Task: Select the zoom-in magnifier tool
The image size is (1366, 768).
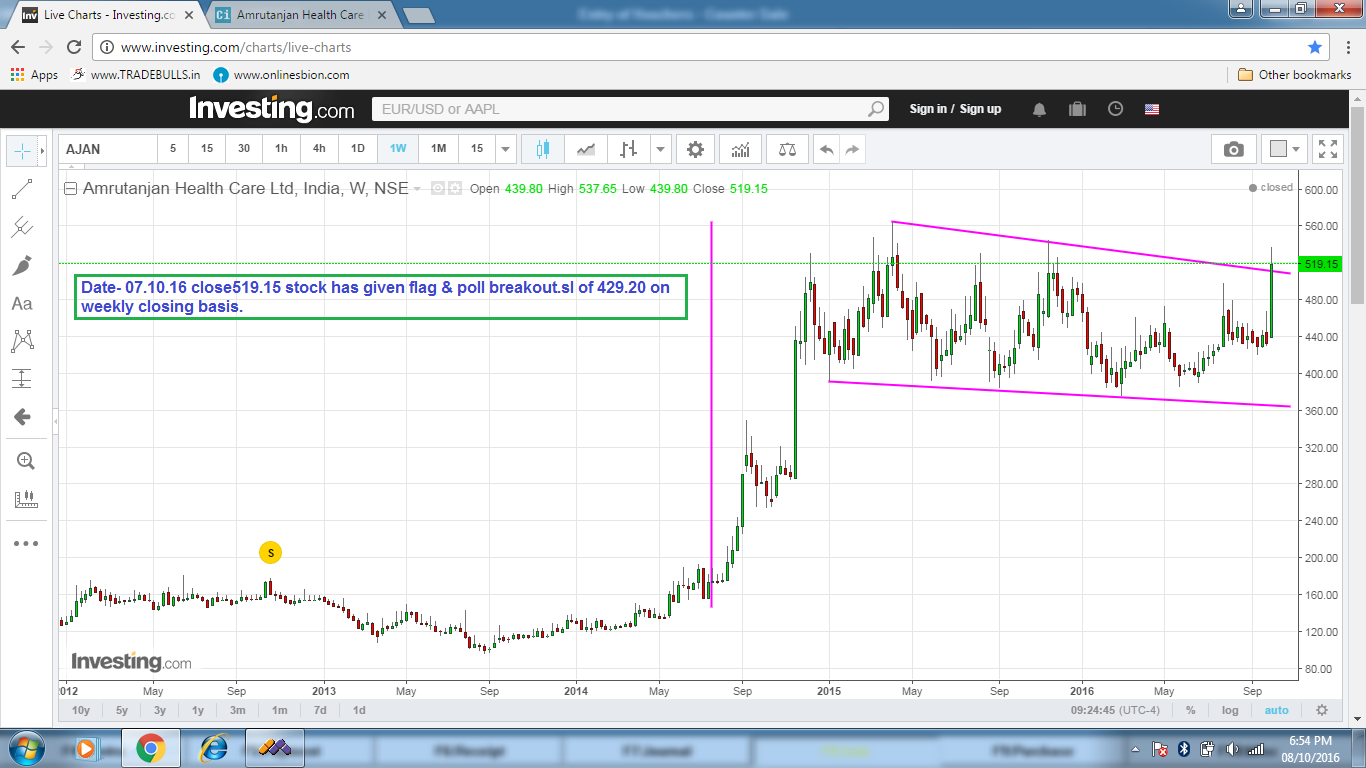Action: 25,461
